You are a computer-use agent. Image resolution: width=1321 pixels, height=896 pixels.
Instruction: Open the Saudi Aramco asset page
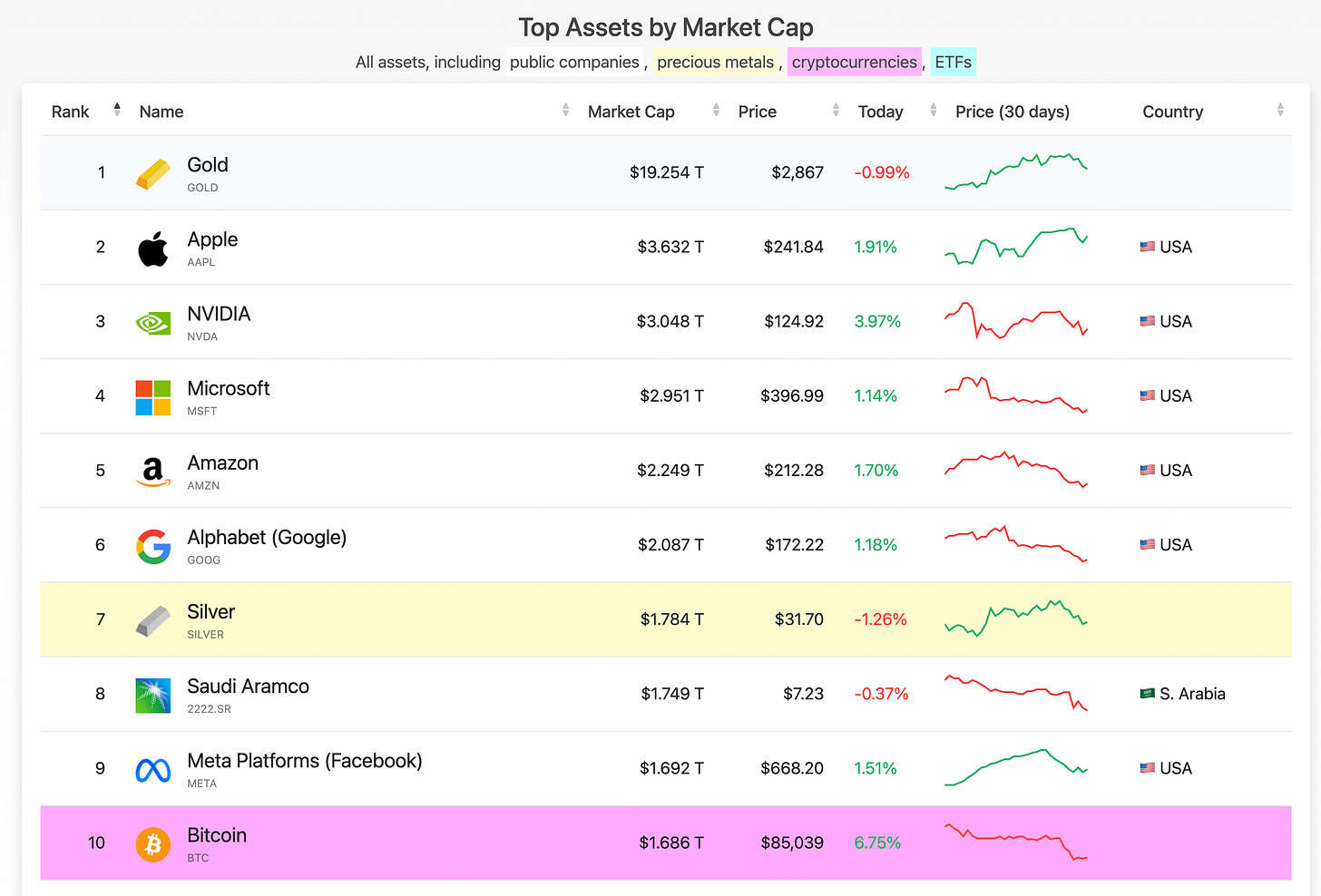click(x=248, y=687)
